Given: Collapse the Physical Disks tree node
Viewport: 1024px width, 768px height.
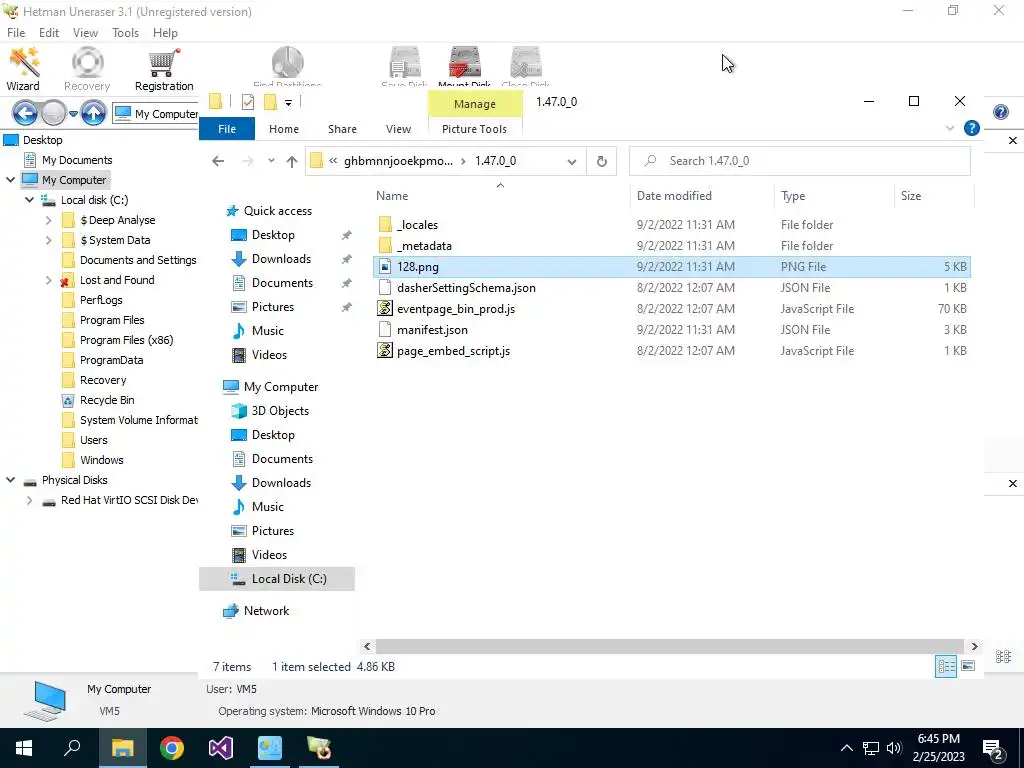Looking at the screenshot, I should coord(10,480).
